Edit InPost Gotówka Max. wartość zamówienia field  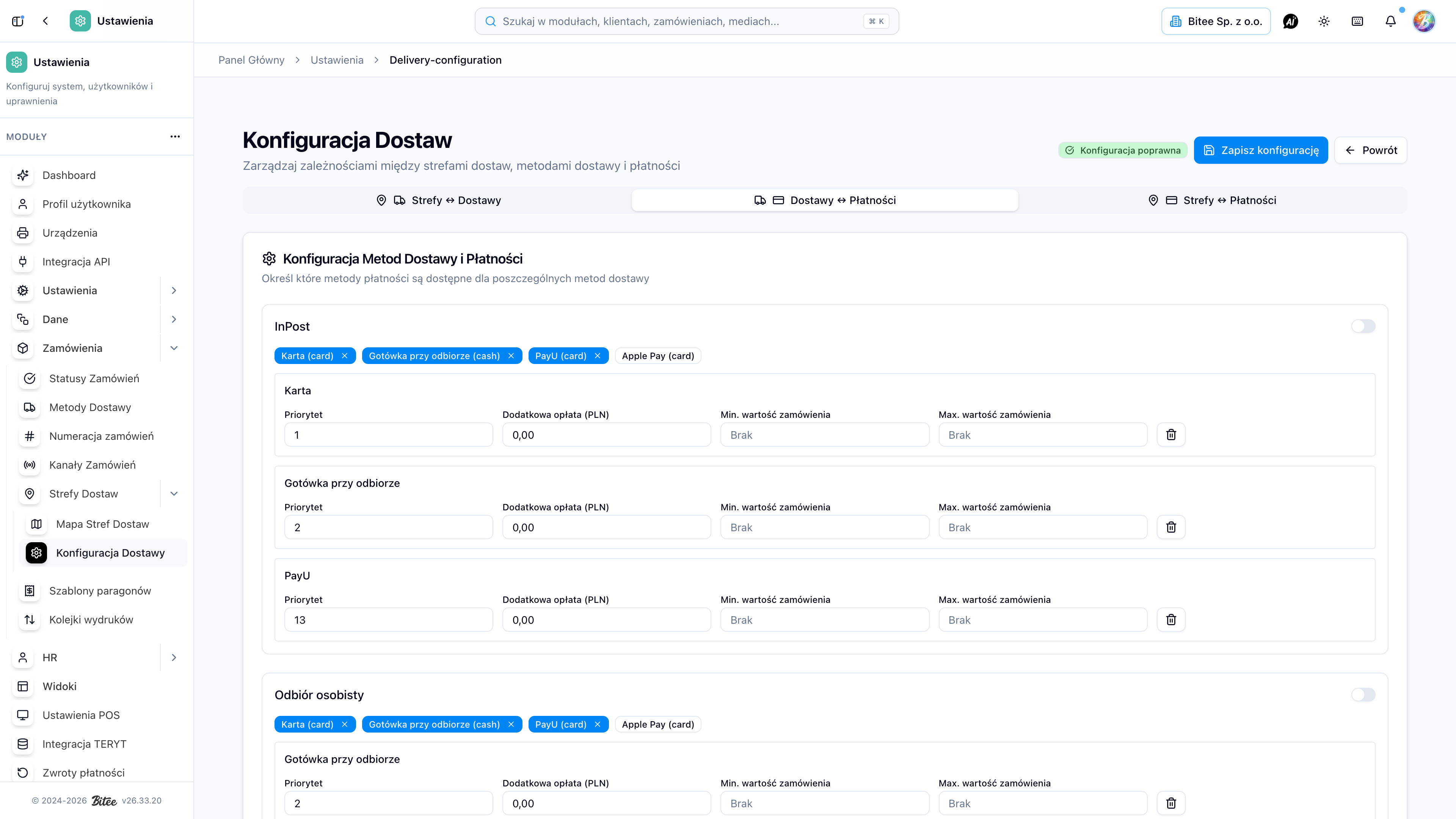coord(1043,527)
